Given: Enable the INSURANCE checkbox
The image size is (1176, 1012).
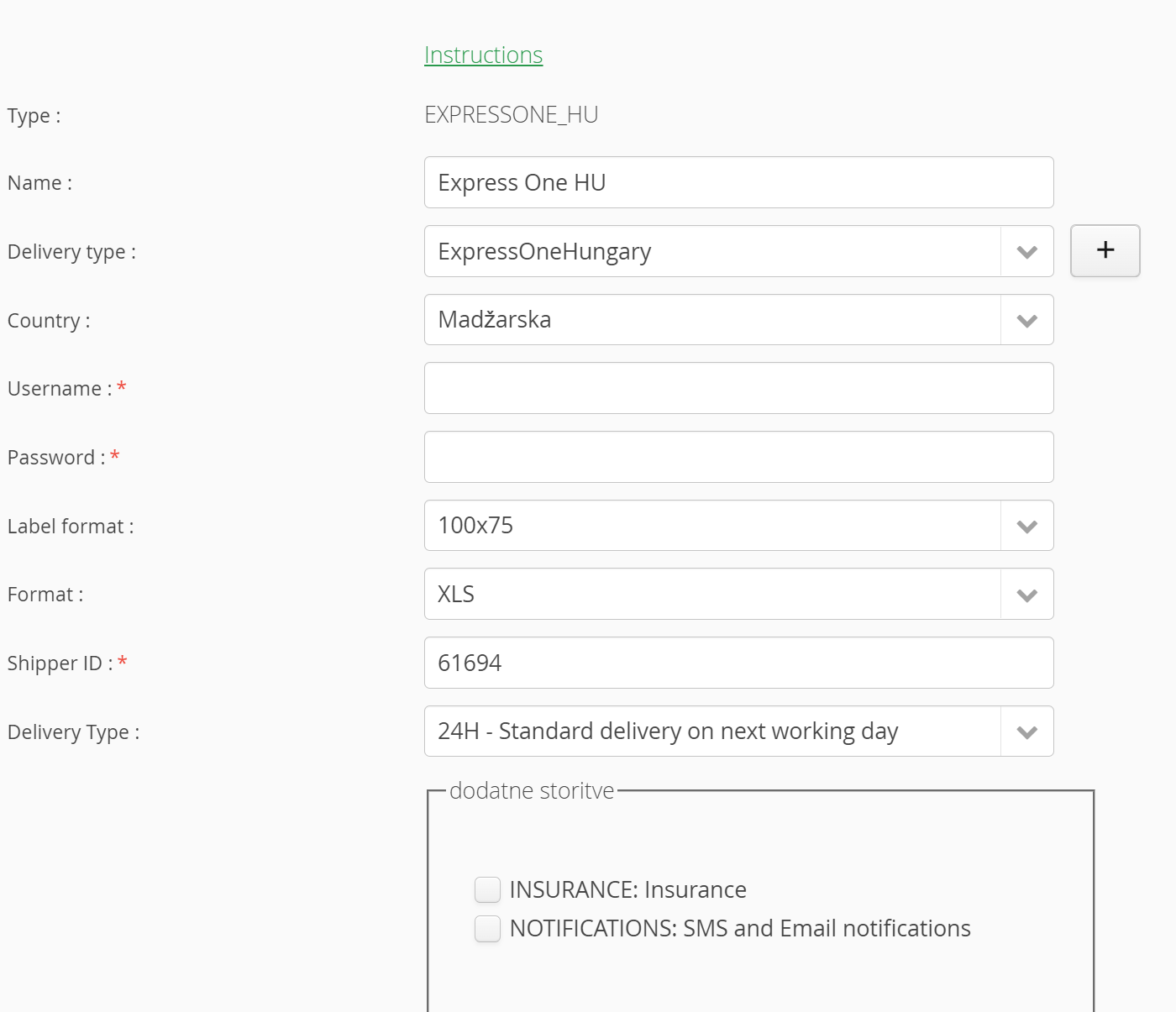Looking at the screenshot, I should point(487,889).
